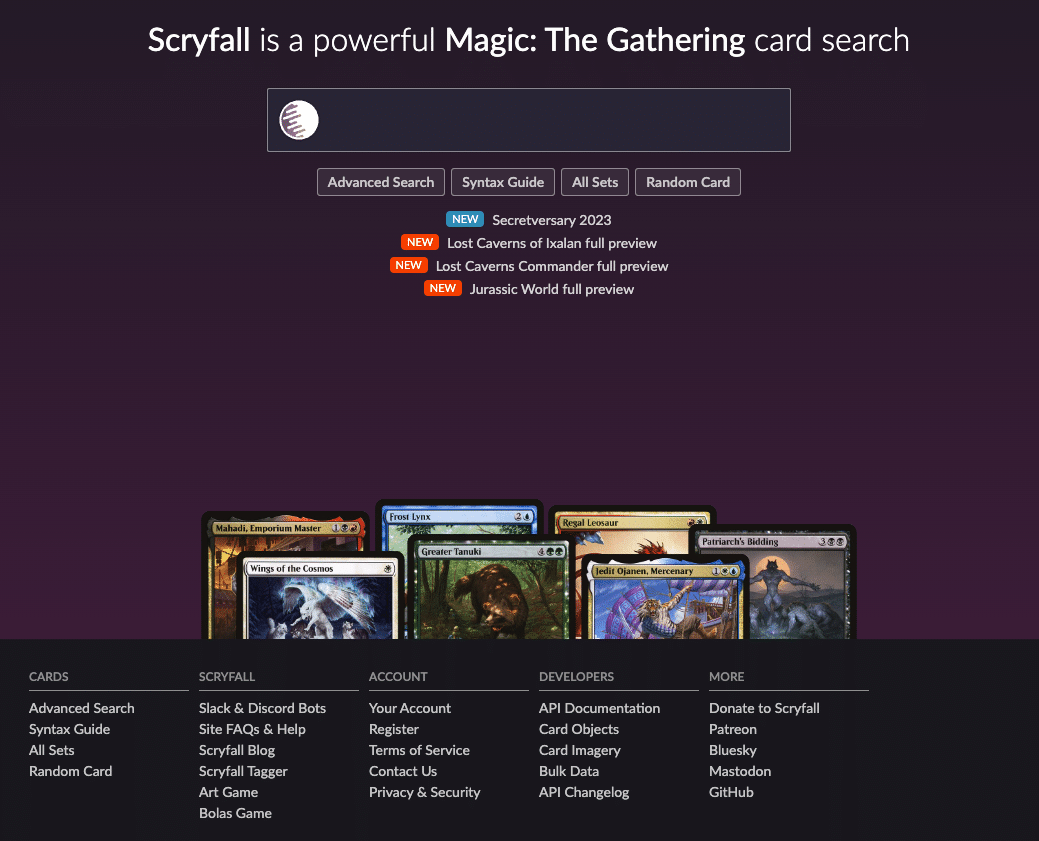Open the Bolas Game link
1039x841 pixels.
235,813
